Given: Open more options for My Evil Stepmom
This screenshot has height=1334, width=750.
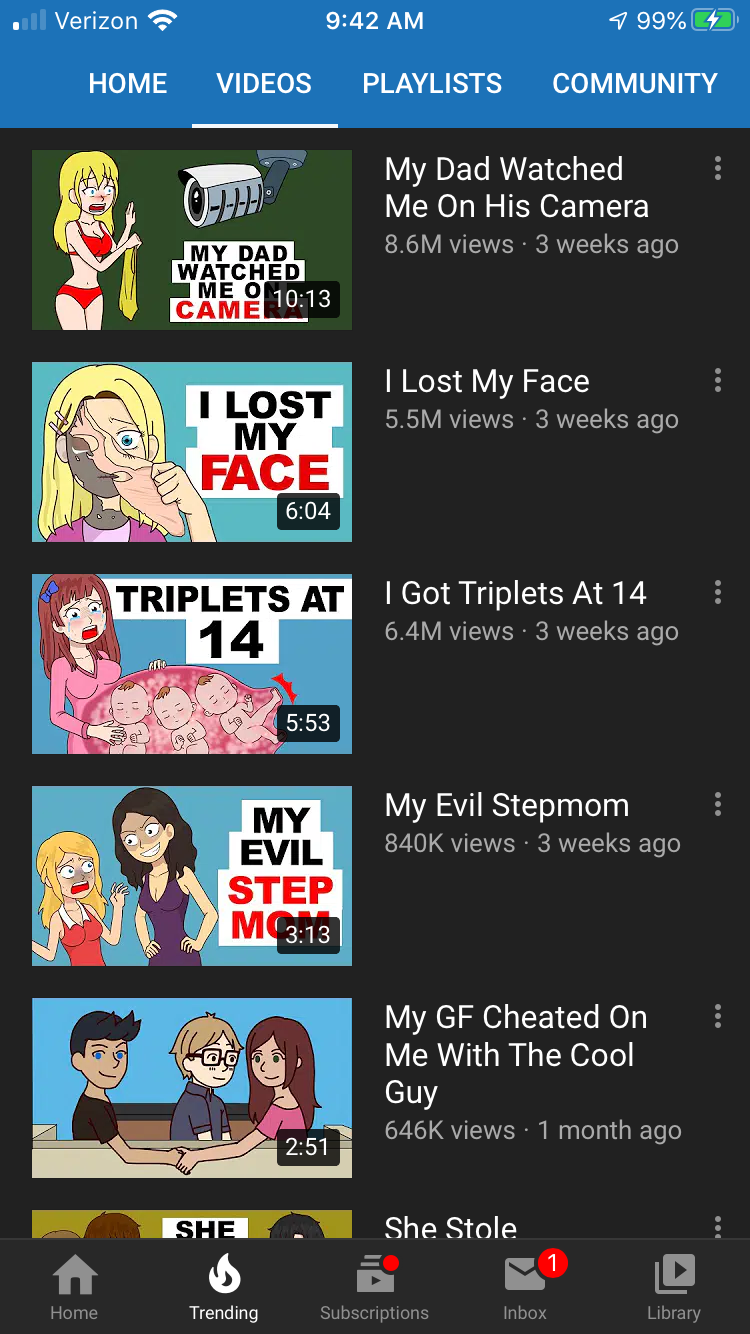Looking at the screenshot, I should tap(718, 804).
